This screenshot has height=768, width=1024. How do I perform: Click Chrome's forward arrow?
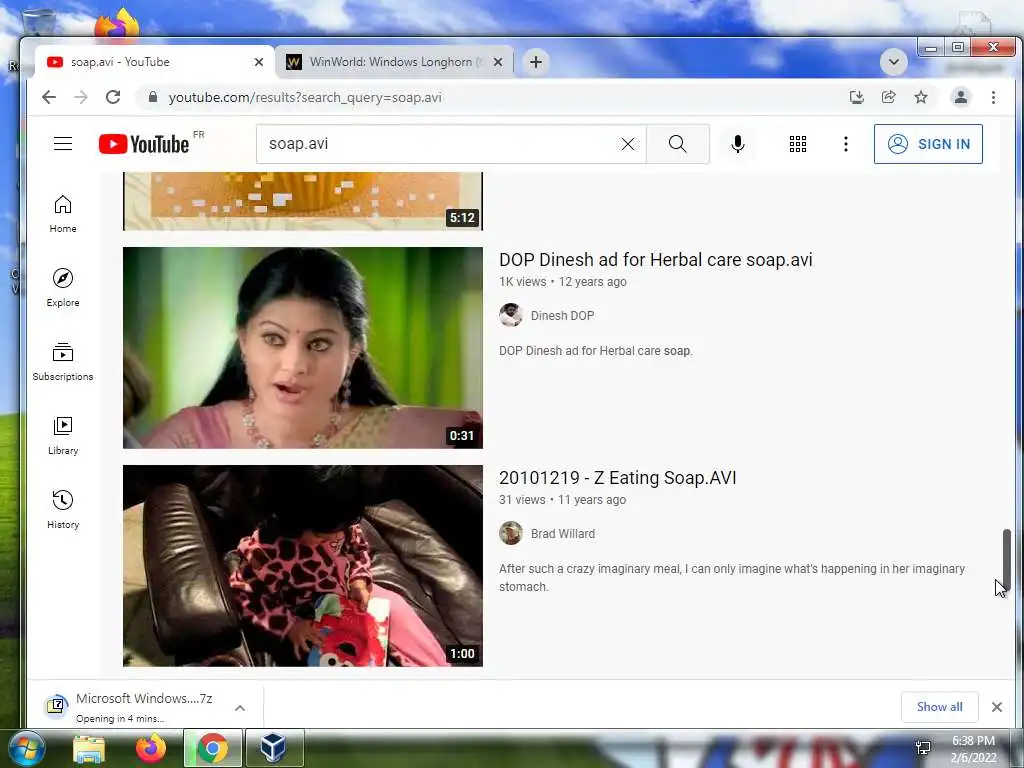pyautogui.click(x=81, y=97)
